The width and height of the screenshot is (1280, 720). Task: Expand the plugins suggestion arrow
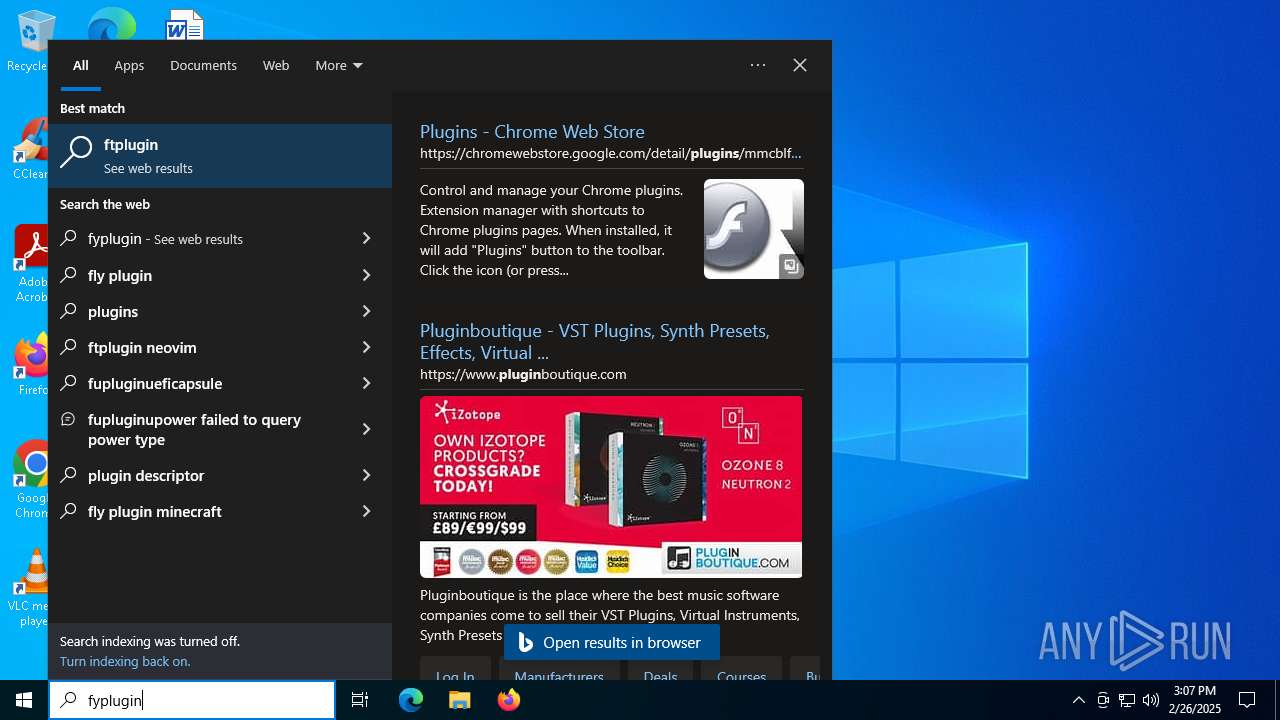[x=366, y=311]
